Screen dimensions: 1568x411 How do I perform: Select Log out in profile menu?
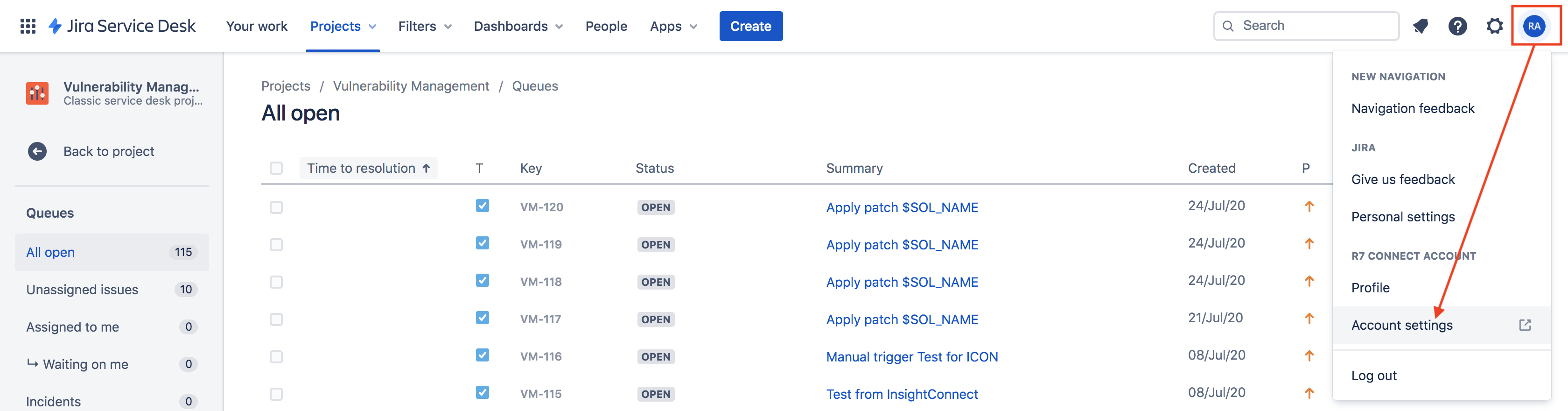[1374, 376]
